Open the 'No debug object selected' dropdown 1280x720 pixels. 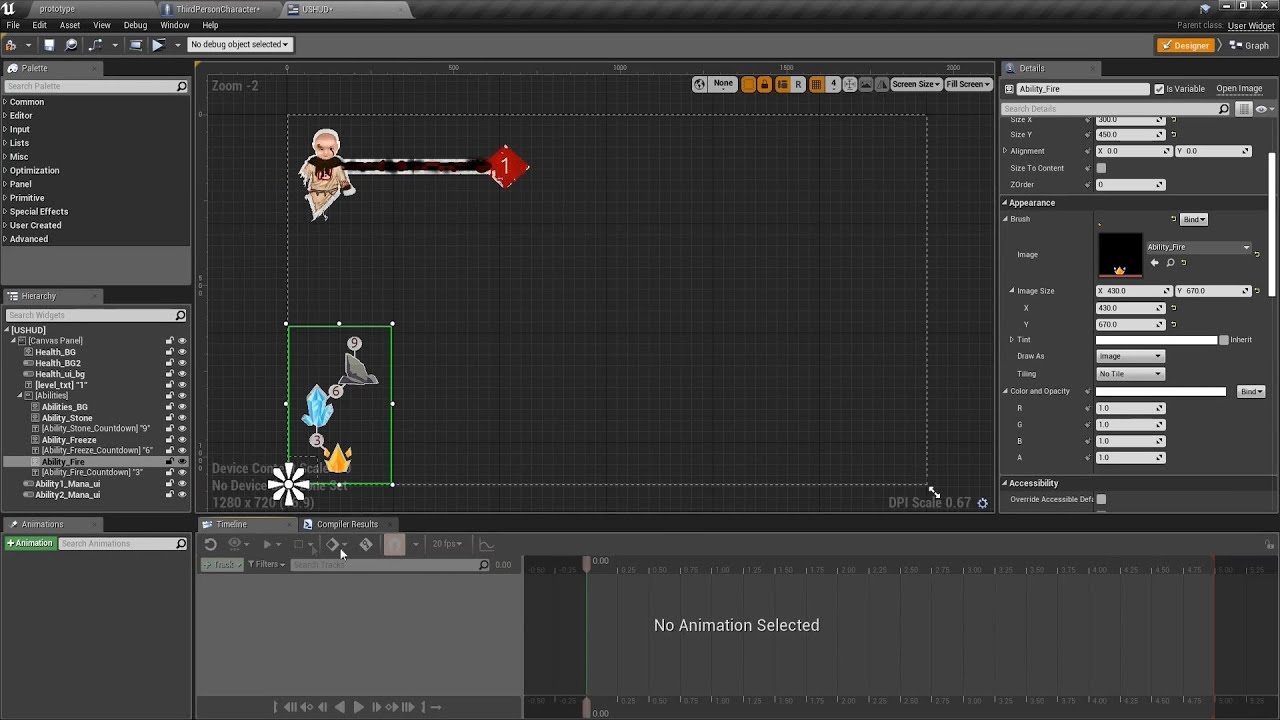tap(239, 44)
